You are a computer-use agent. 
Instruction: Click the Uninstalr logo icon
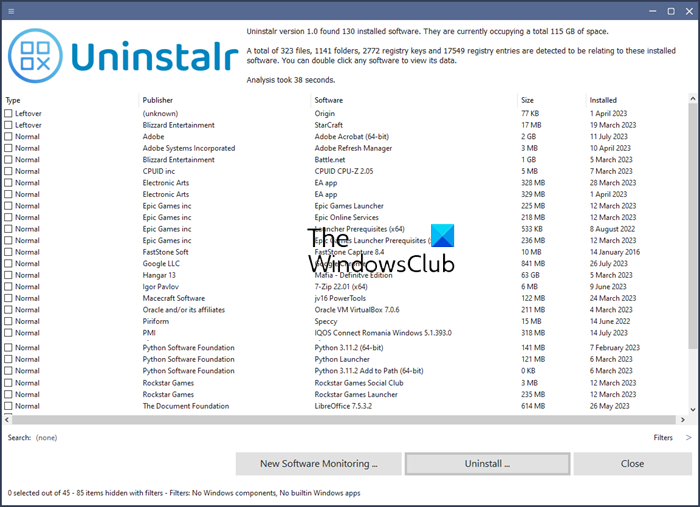tap(35, 56)
